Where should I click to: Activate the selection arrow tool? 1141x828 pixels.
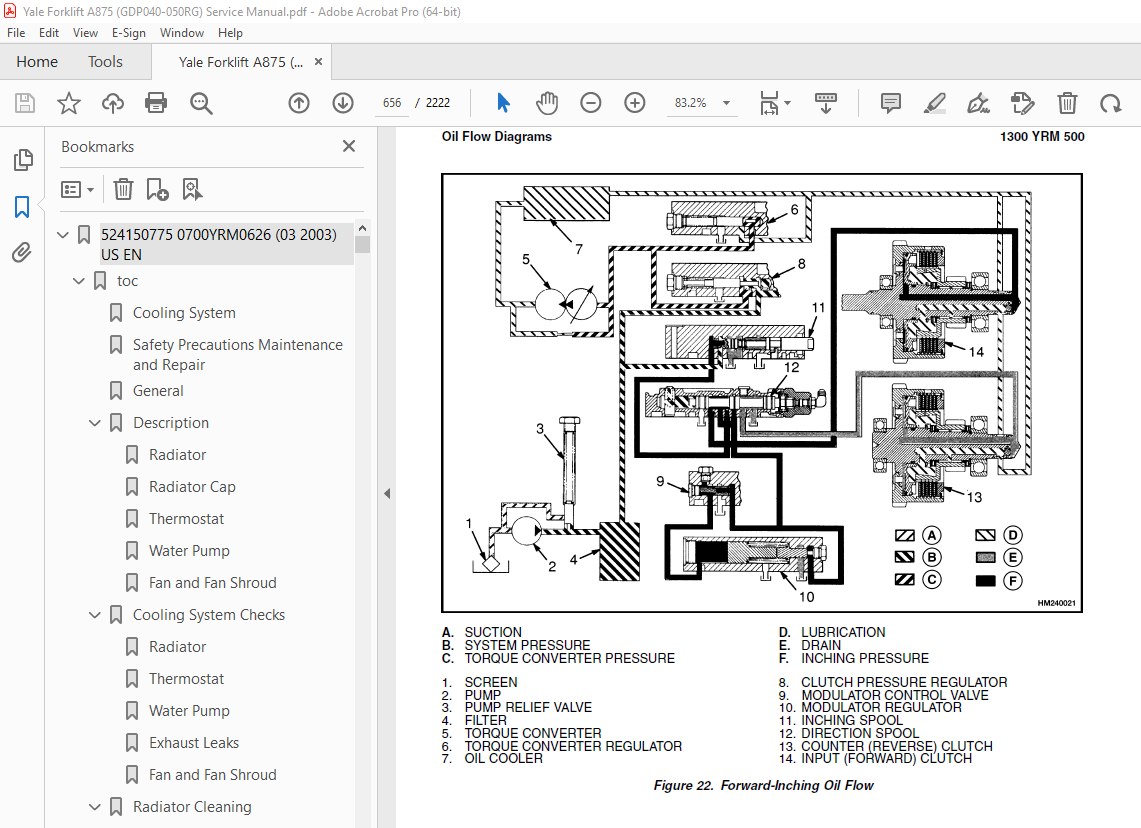[x=503, y=103]
